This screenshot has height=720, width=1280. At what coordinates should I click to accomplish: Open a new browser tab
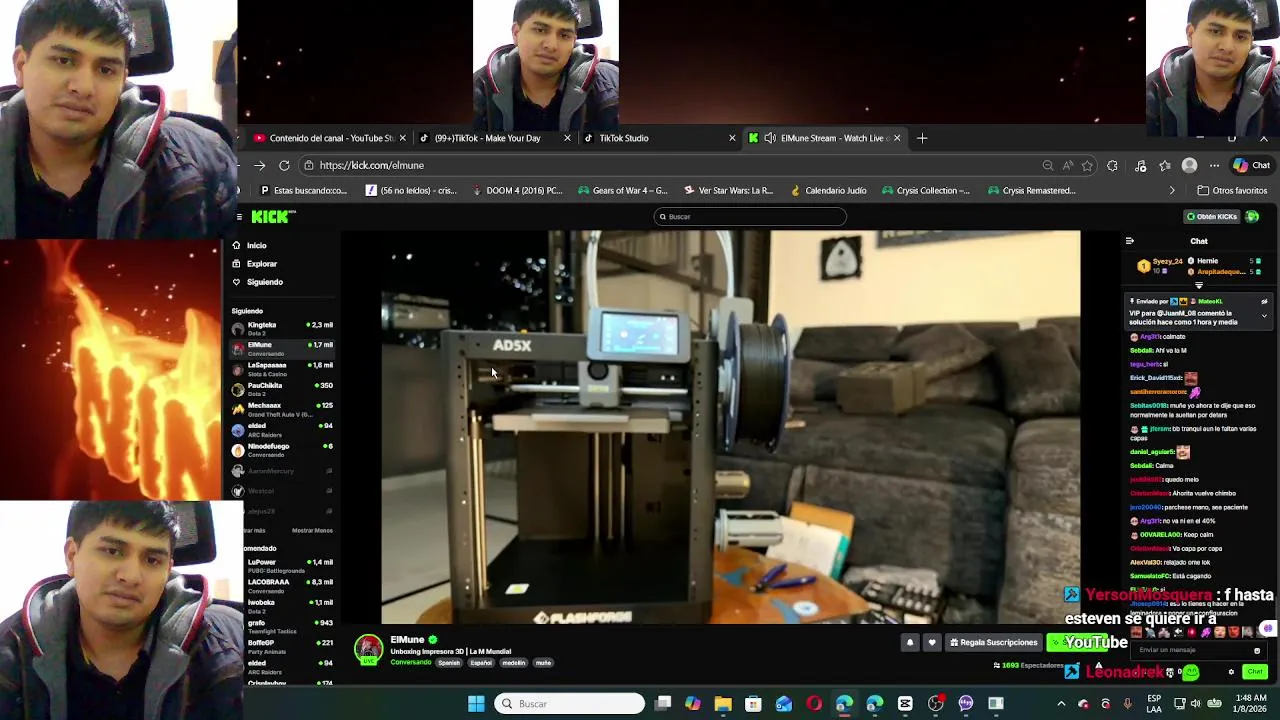coord(922,138)
